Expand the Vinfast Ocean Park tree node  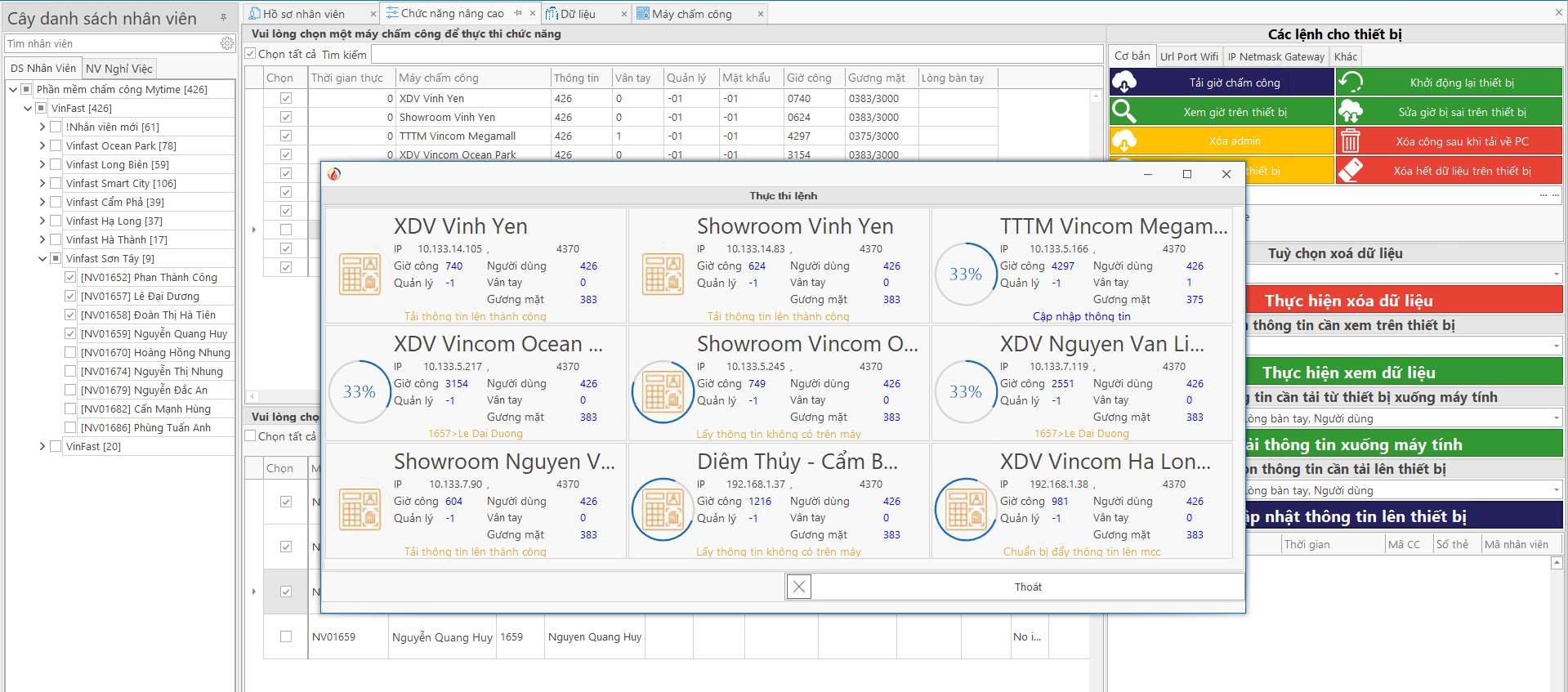(42, 145)
